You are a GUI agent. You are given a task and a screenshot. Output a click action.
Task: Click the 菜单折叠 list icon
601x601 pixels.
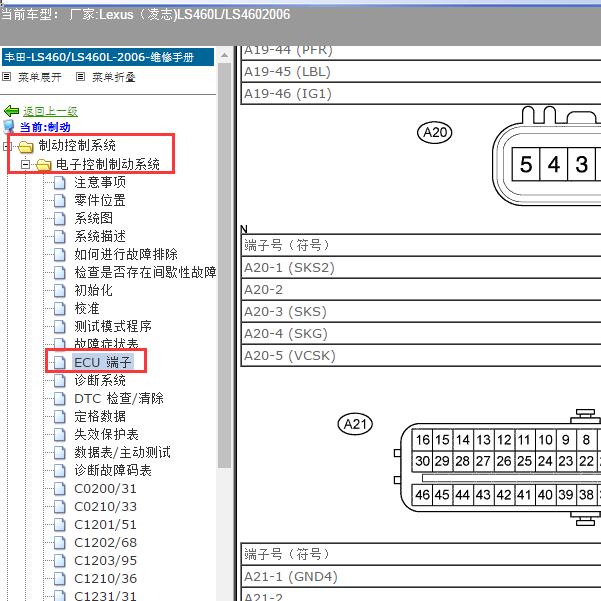coord(80,77)
